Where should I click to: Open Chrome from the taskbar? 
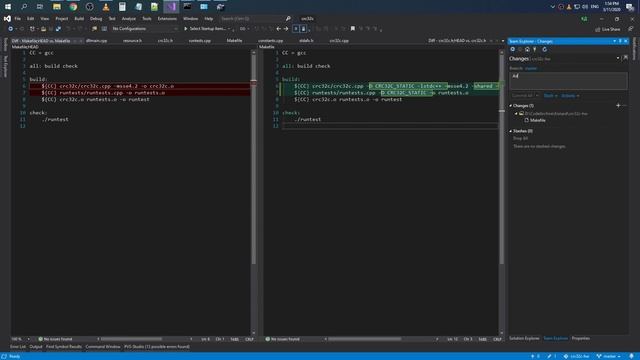[x=73, y=7]
